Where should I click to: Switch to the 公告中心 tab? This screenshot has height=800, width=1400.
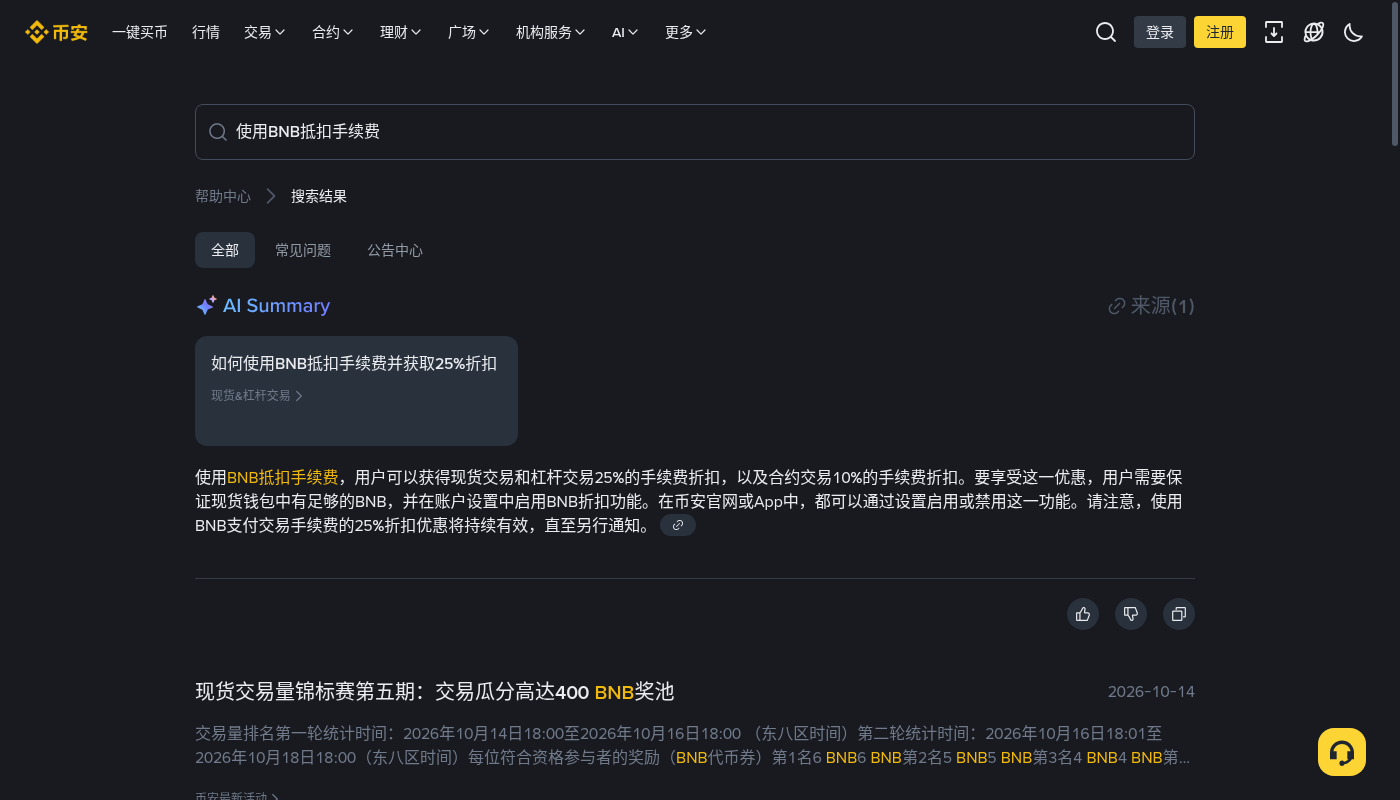[x=395, y=250]
